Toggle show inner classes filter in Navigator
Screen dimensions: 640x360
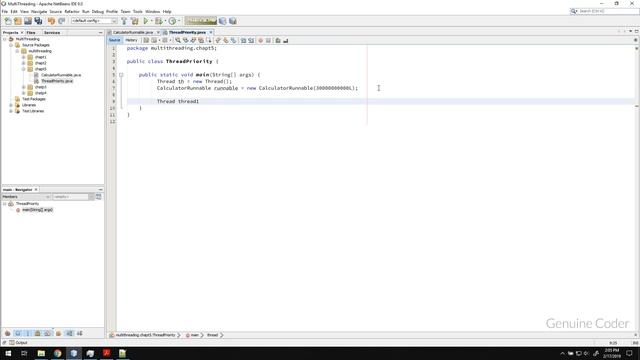(x=48, y=333)
